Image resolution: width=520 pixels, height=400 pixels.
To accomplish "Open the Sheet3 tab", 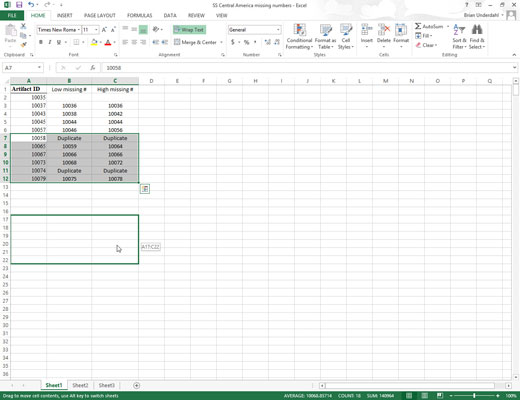I will coord(107,385).
